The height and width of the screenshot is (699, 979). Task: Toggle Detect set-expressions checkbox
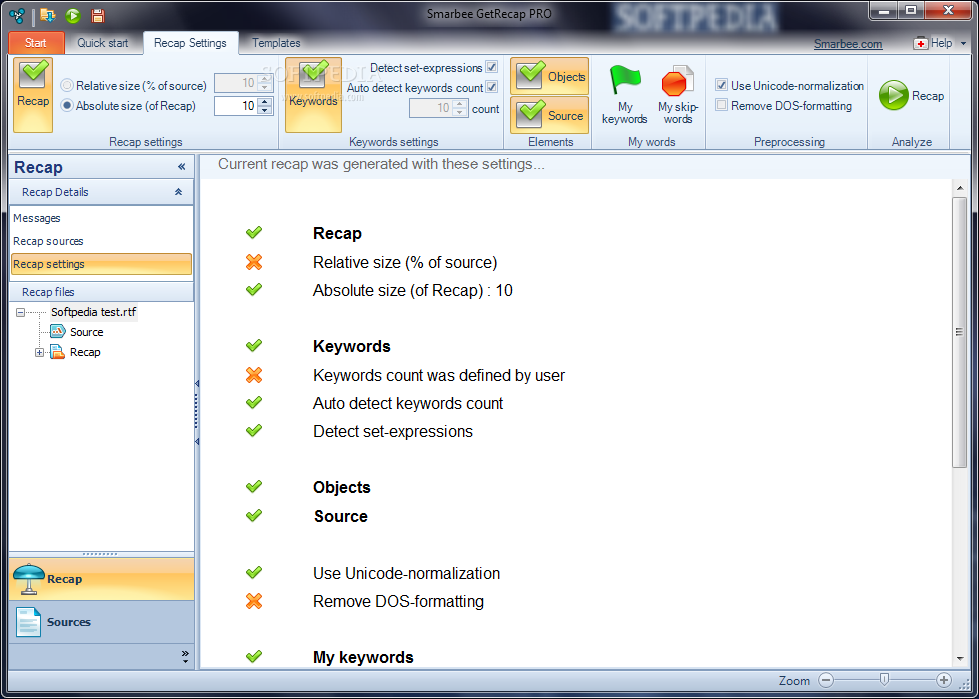pos(492,67)
